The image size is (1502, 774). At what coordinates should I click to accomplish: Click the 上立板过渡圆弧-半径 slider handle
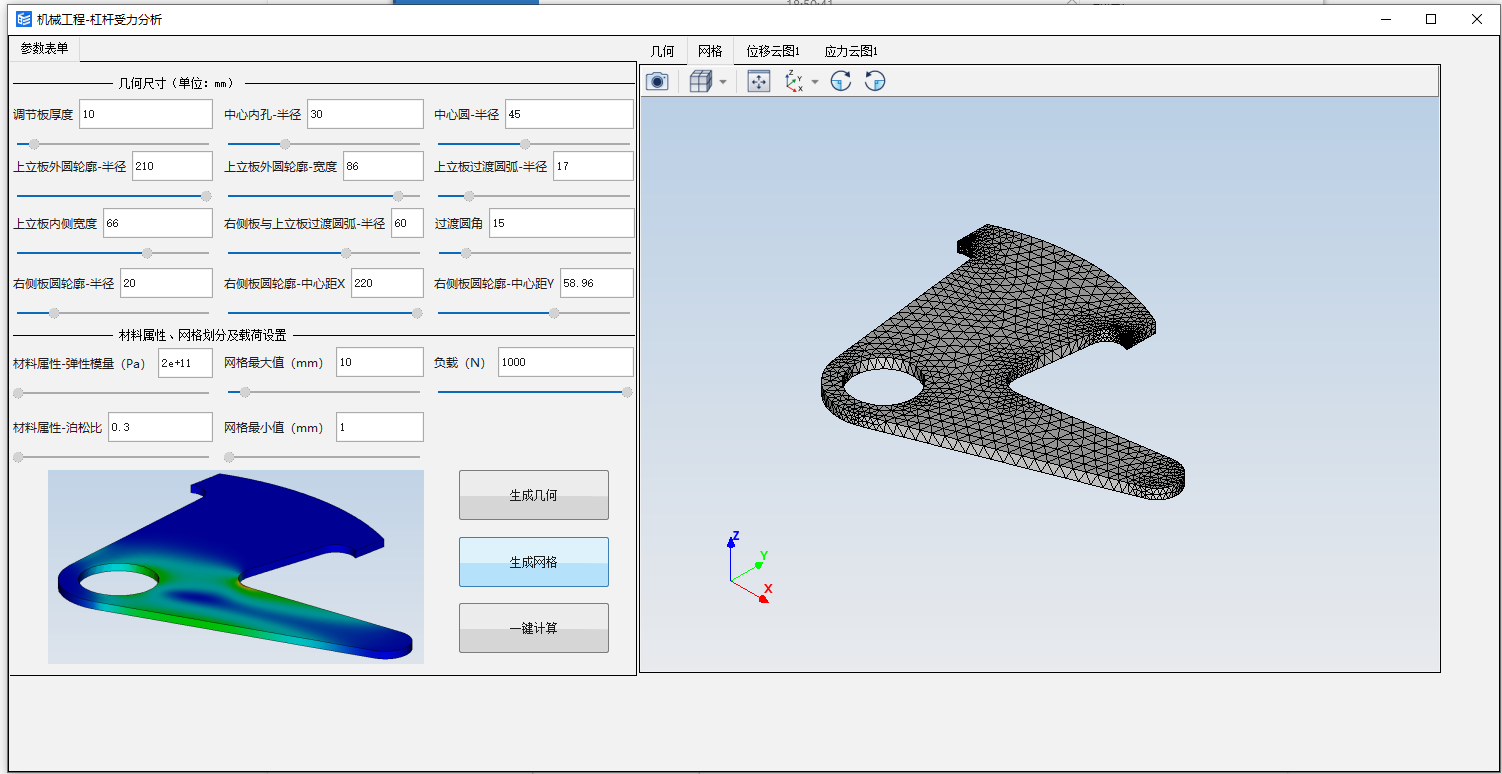[x=468, y=196]
